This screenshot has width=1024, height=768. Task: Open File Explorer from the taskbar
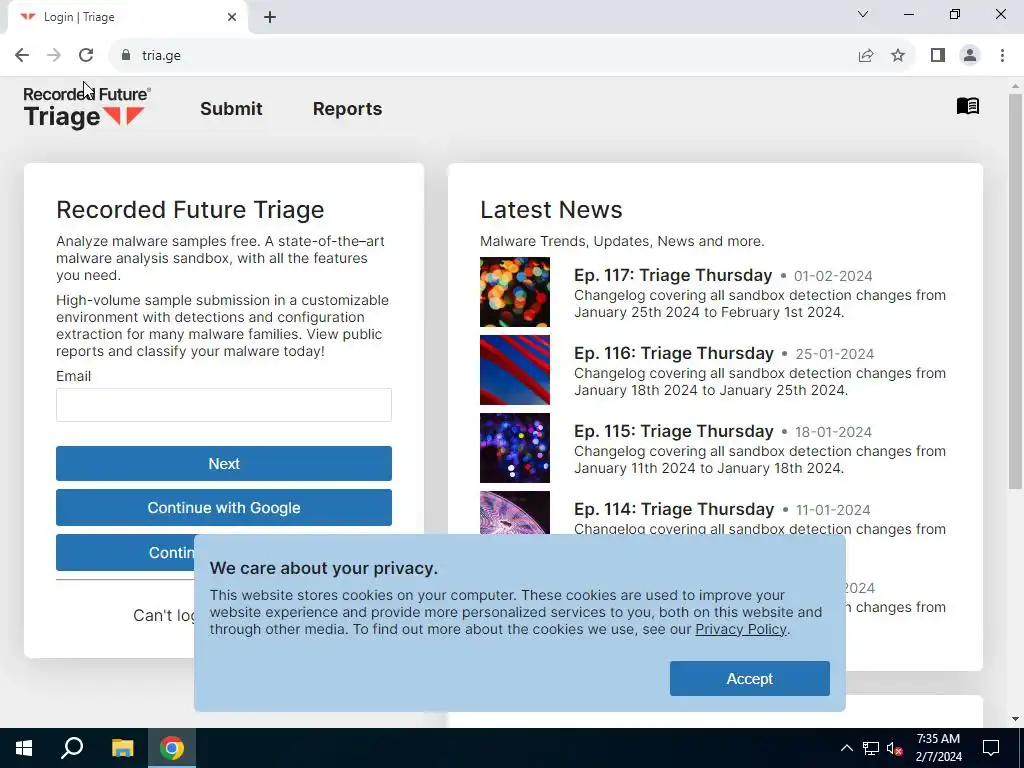[x=122, y=748]
